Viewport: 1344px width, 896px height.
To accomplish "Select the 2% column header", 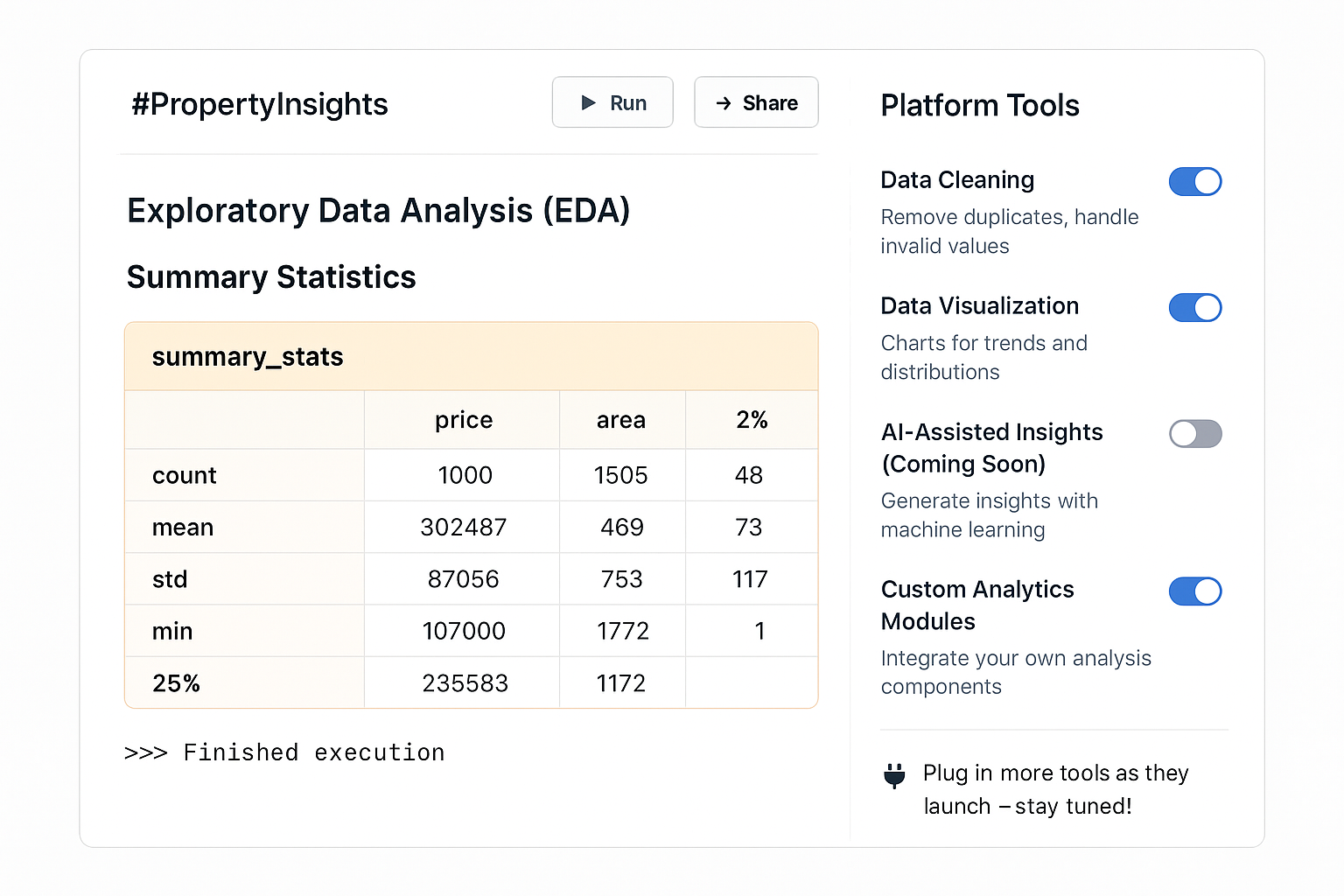I will (752, 420).
